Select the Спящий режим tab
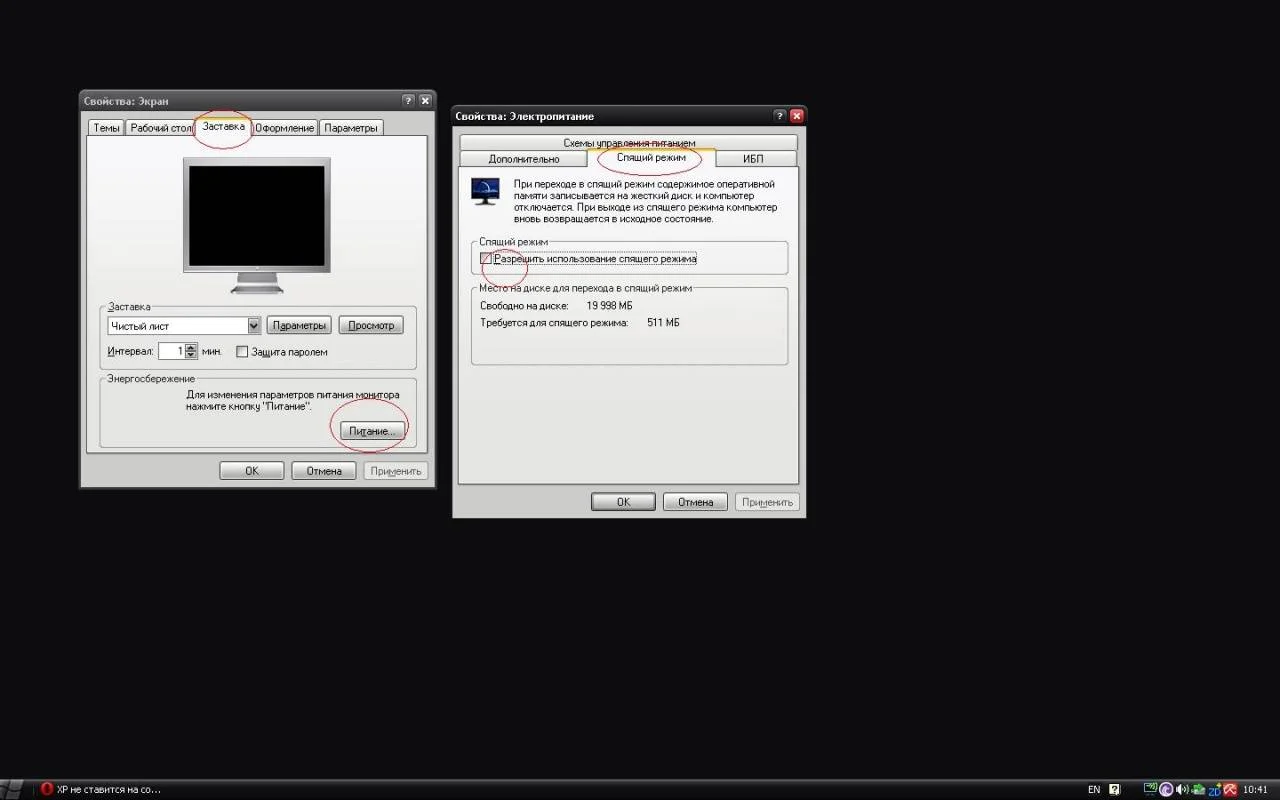1280x800 pixels. pos(651,158)
